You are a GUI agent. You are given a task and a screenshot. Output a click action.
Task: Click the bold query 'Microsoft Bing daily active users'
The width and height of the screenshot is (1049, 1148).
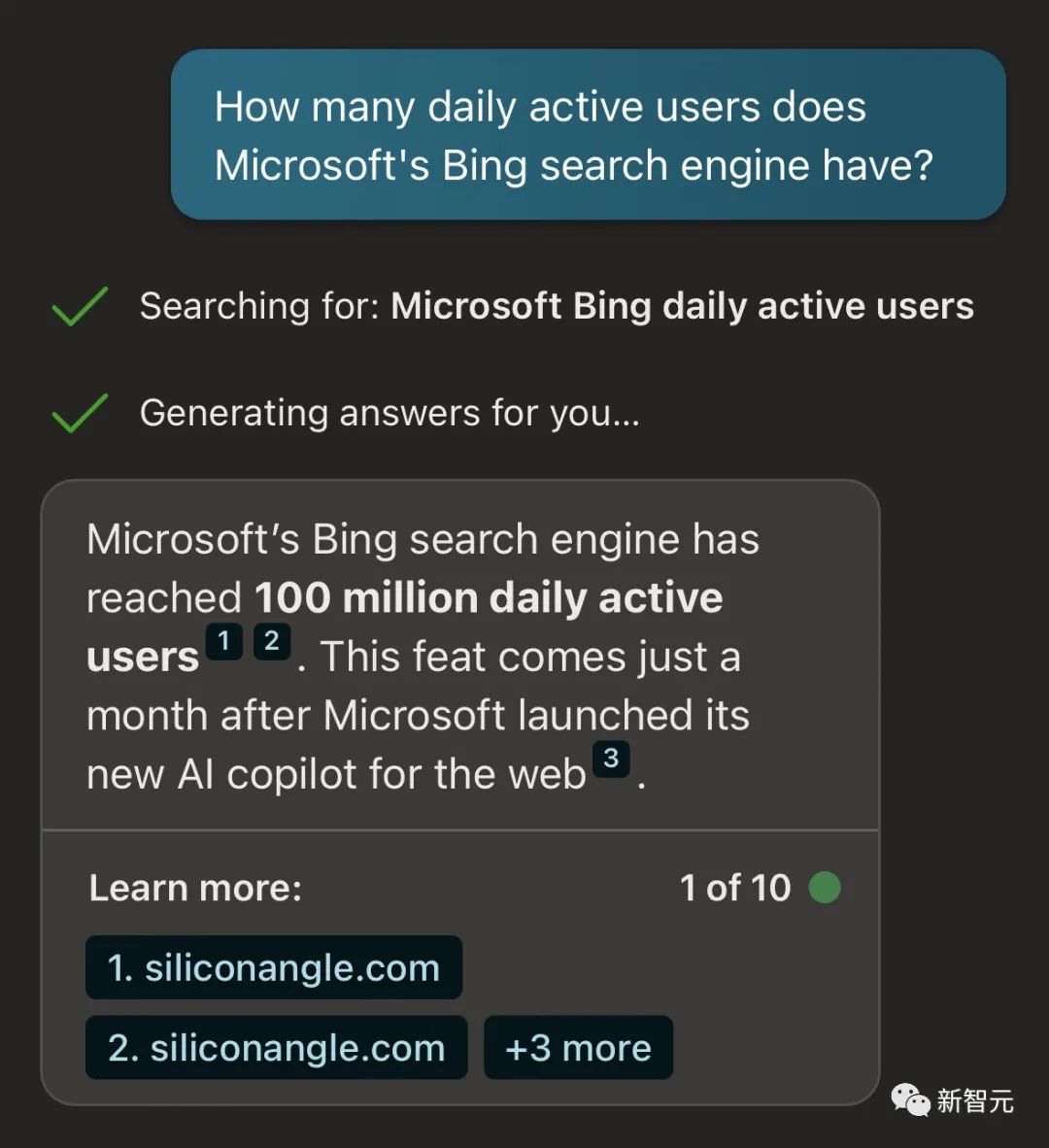682,306
